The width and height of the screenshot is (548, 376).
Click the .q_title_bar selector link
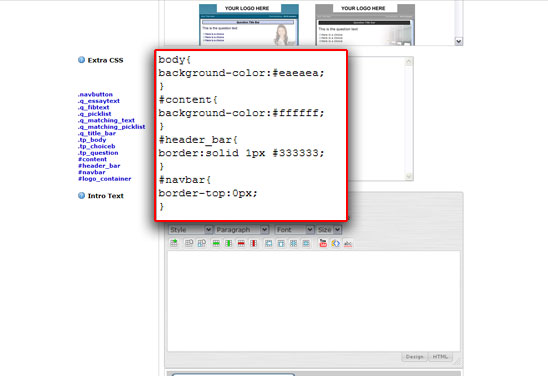pyautogui.click(x=96, y=133)
